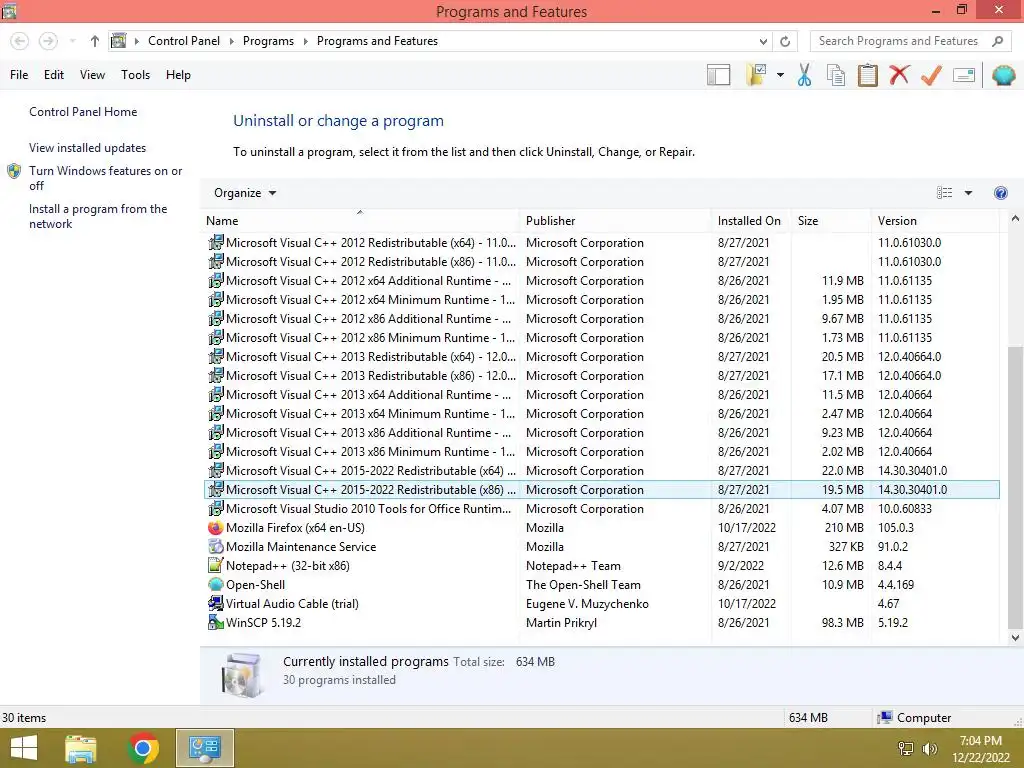The image size is (1024, 768).
Task: Open the View menu
Action: pos(92,75)
